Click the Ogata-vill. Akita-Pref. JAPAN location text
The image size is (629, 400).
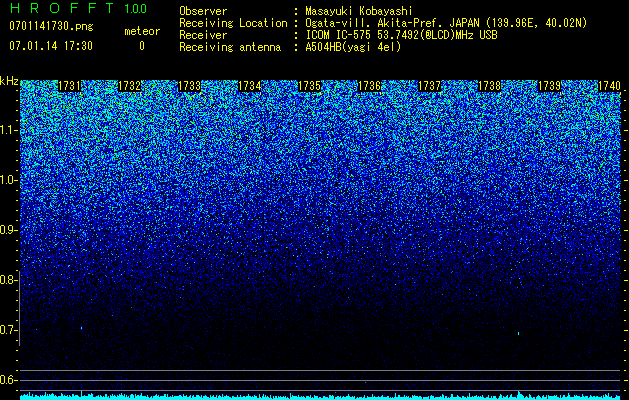tap(446, 23)
